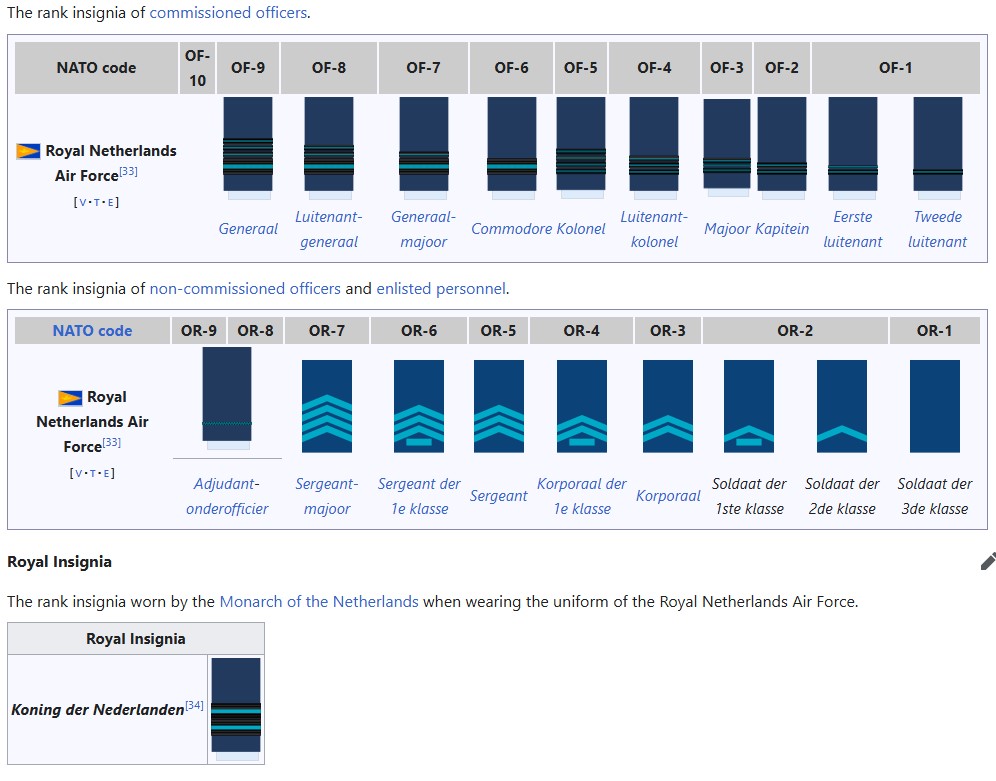Screen dimensions: 996x781
Task: Click the air force flag icon in officers table
Action: 28,151
